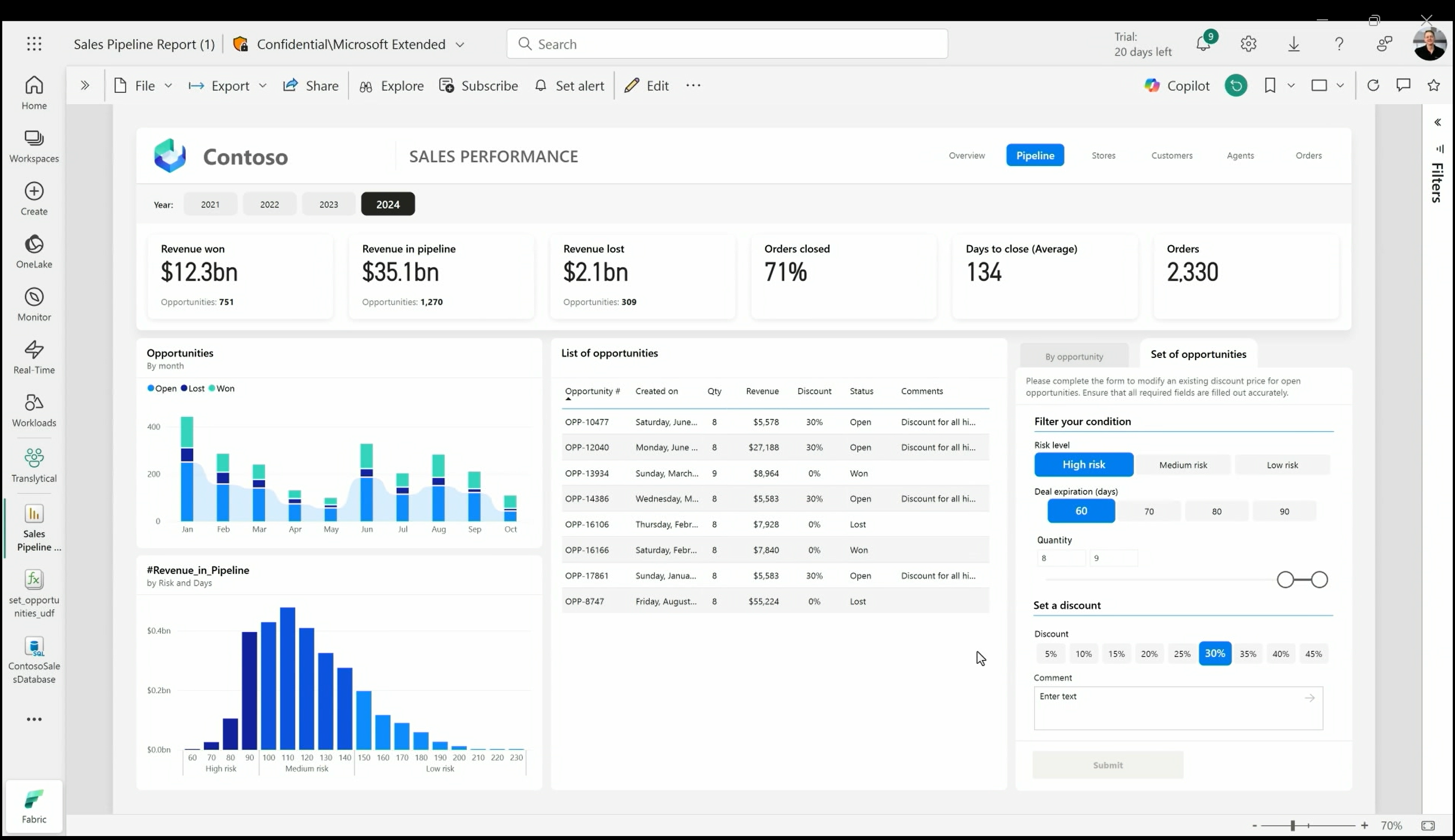This screenshot has width=1455, height=840.
Task: Click the right Quantity slider handle
Action: [x=1320, y=580]
